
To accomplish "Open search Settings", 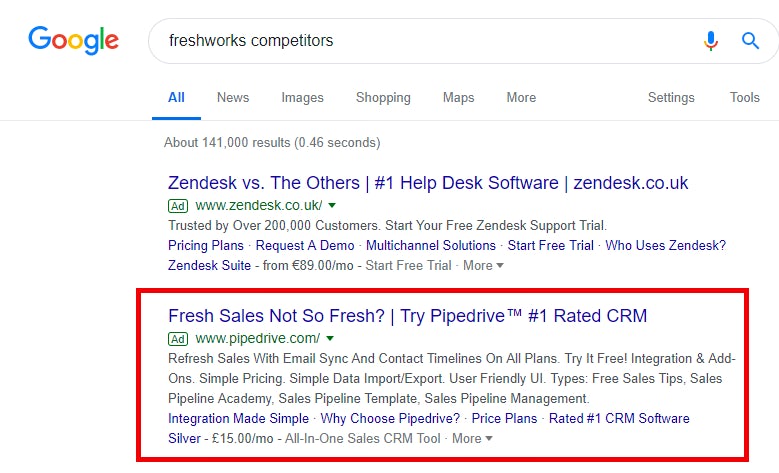I will [x=671, y=97].
